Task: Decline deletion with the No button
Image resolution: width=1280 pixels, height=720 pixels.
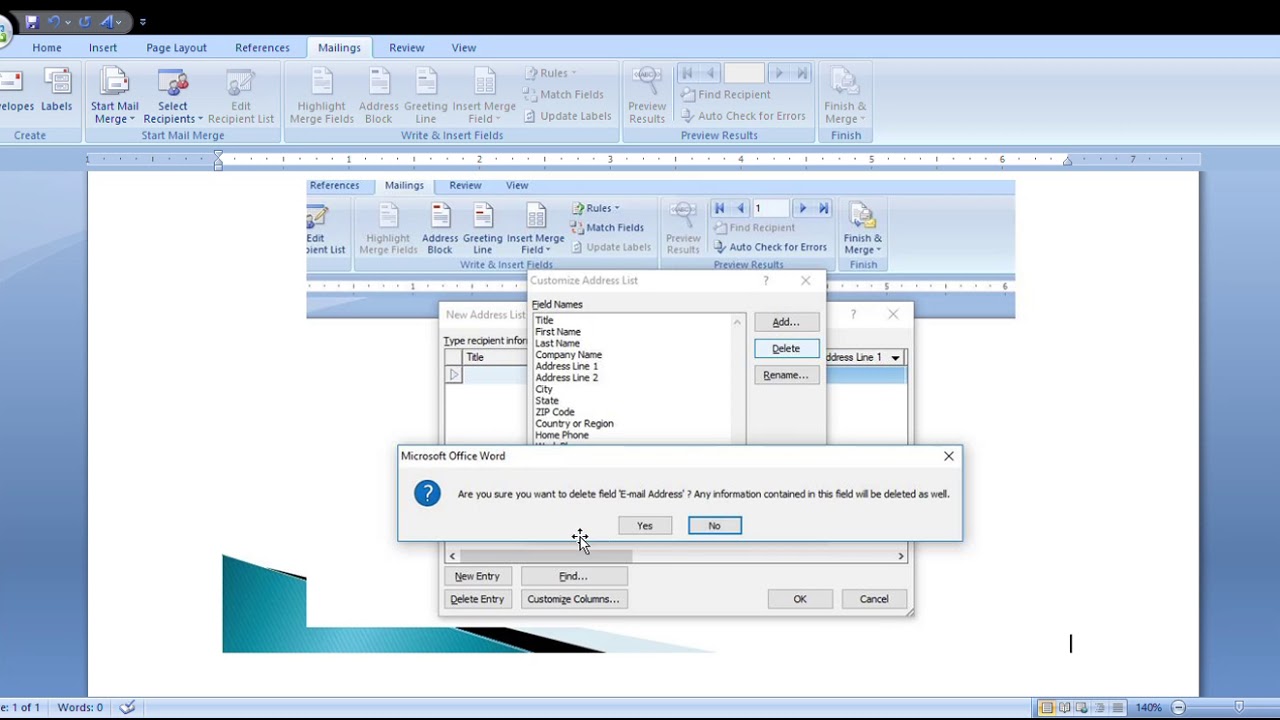Action: [715, 526]
